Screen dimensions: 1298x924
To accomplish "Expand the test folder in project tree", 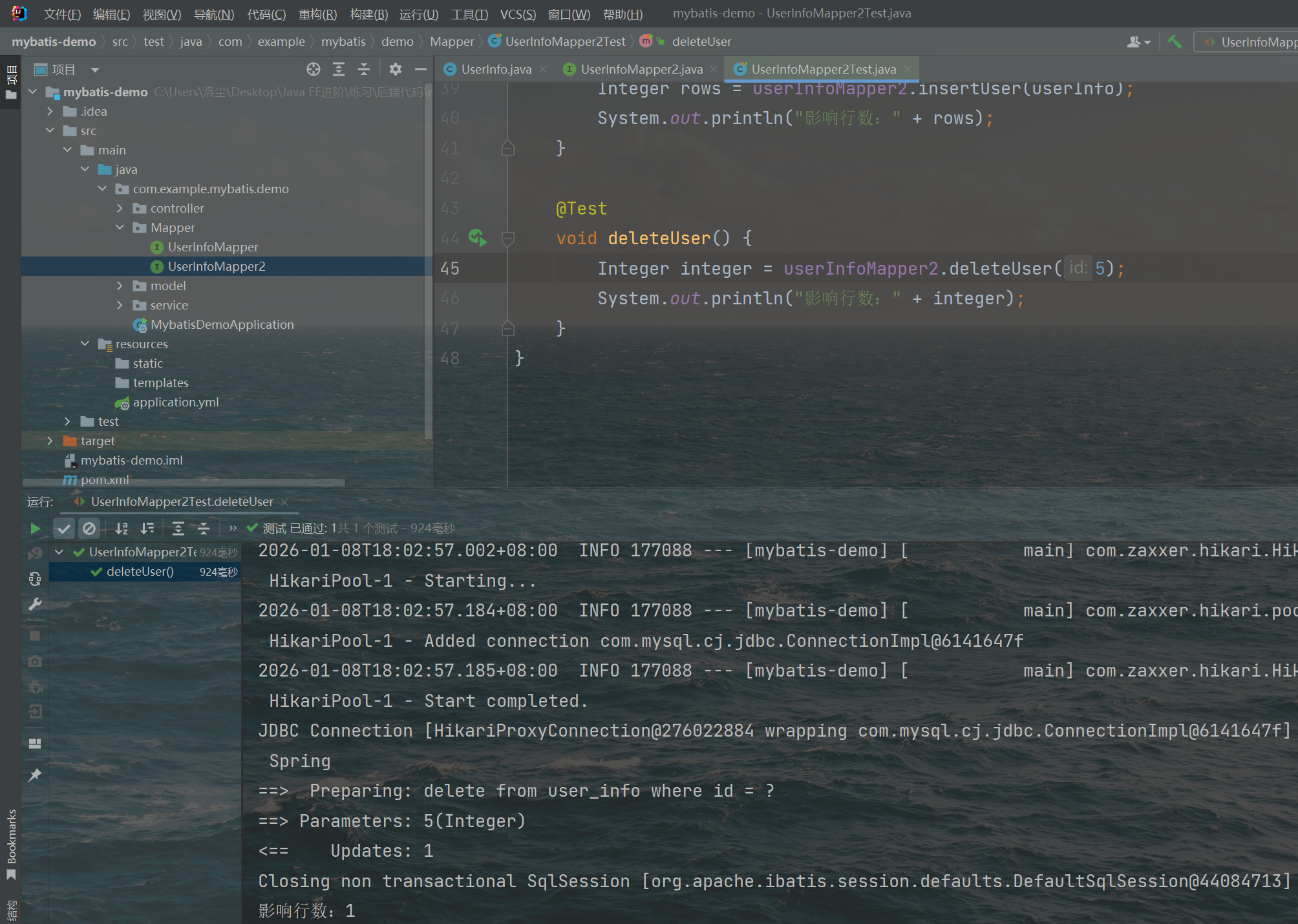I will click(67, 421).
